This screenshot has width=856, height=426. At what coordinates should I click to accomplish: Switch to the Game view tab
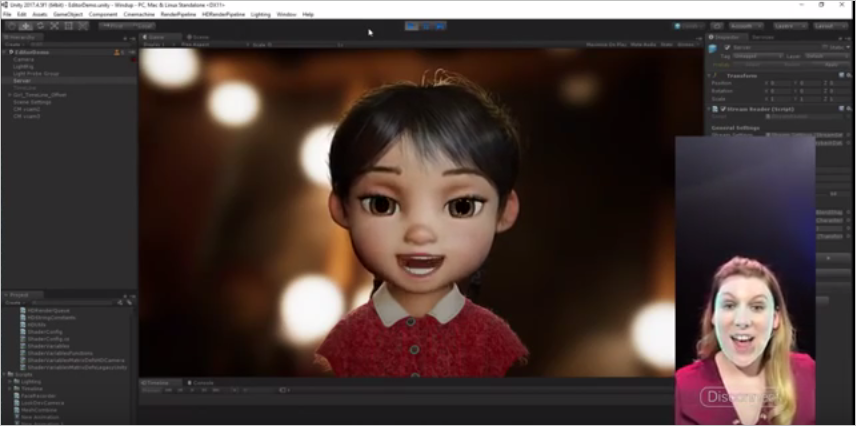(x=161, y=37)
